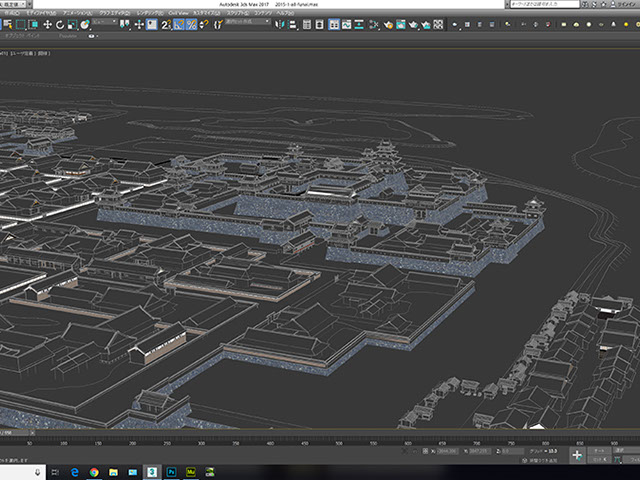This screenshot has height=480, width=640.
Task: Select the Move transform tool
Action: pos(48,24)
